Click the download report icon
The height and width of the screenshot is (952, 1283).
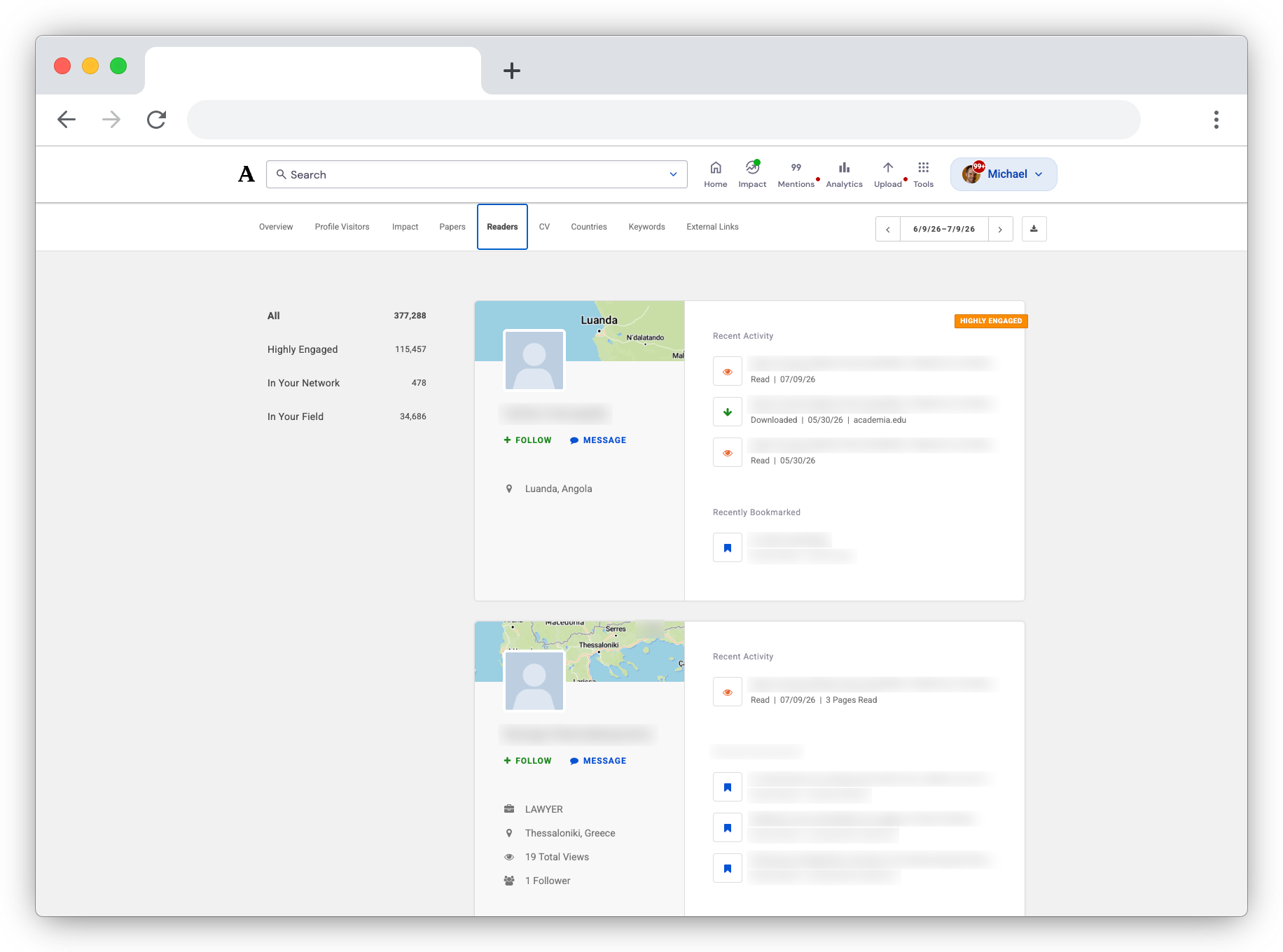(1034, 229)
